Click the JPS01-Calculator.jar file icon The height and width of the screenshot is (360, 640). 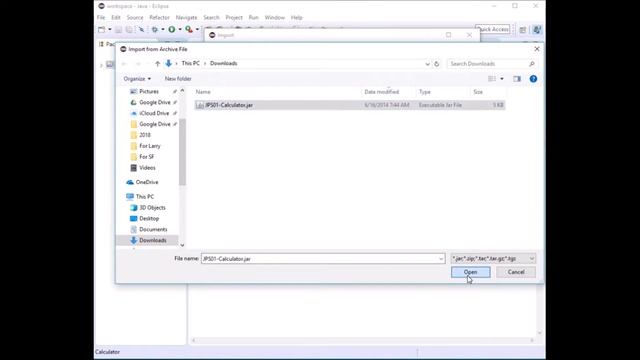pos(200,105)
